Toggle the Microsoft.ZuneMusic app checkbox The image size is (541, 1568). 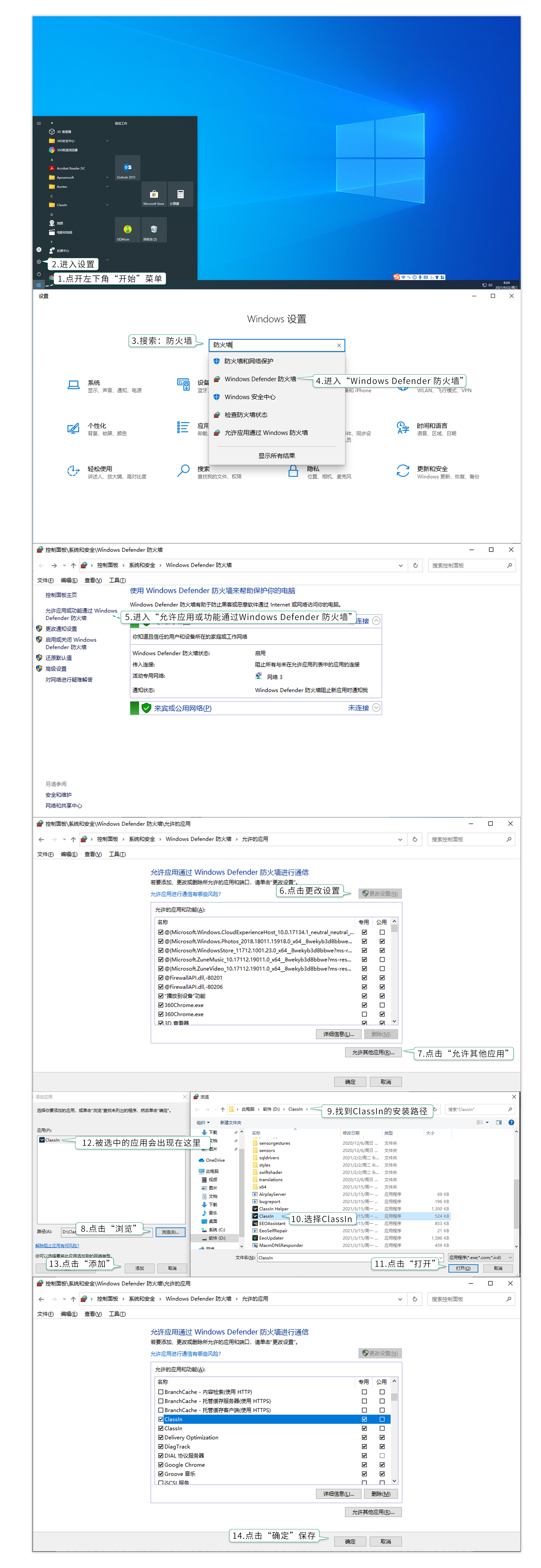click(x=161, y=959)
